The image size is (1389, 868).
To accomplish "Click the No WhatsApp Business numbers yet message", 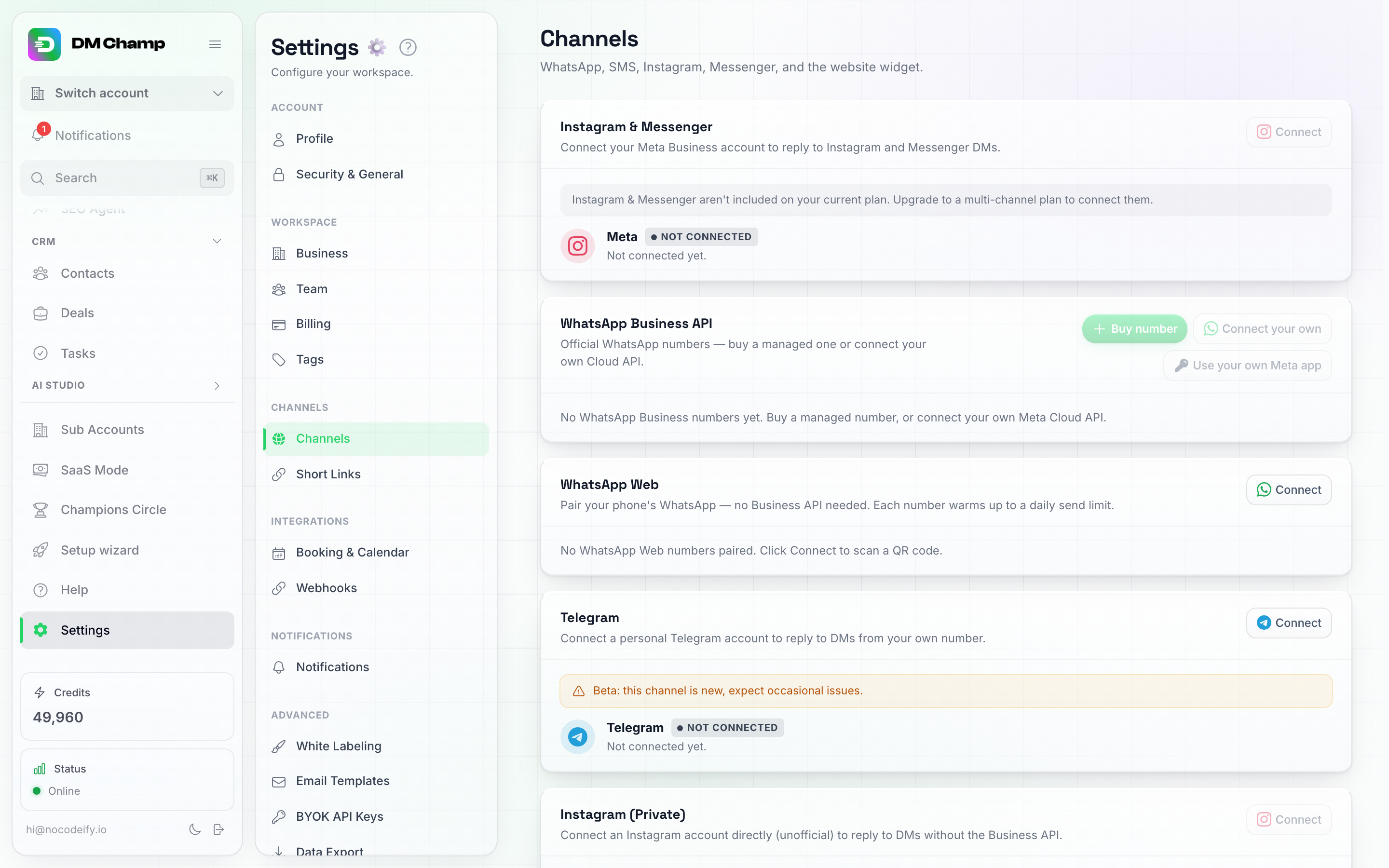I will [833, 417].
